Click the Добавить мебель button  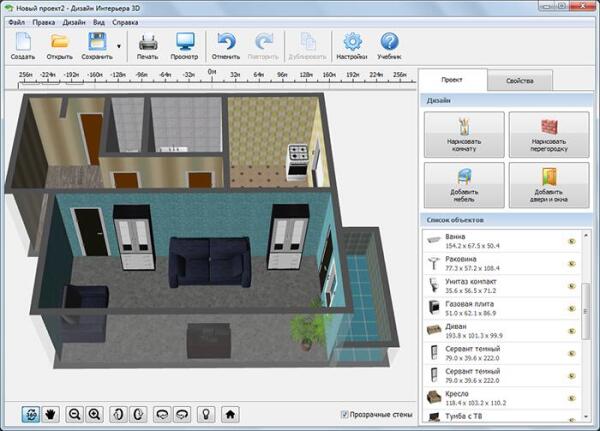(463, 184)
